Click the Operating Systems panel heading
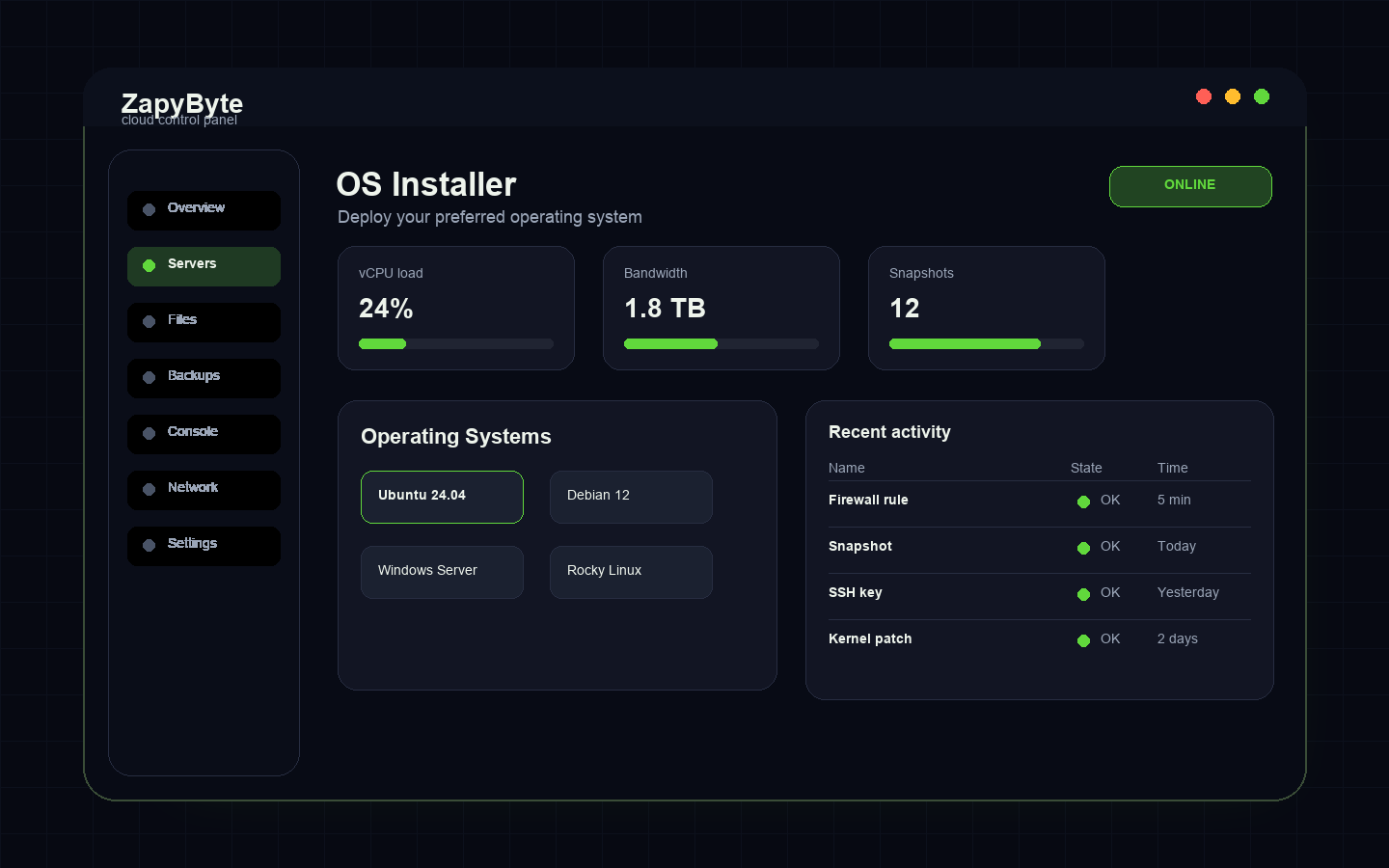 click(x=456, y=436)
